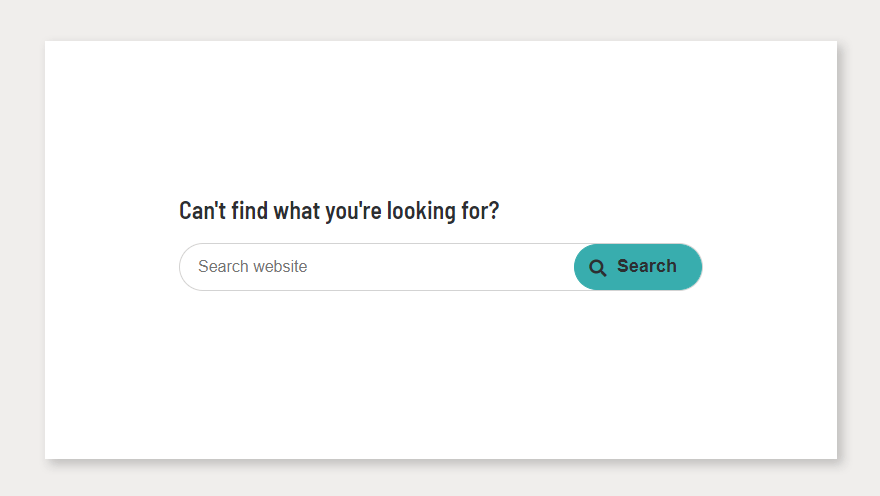Click the "Search website" placeholder text
Viewport: 880px width, 496px height.
point(252,267)
